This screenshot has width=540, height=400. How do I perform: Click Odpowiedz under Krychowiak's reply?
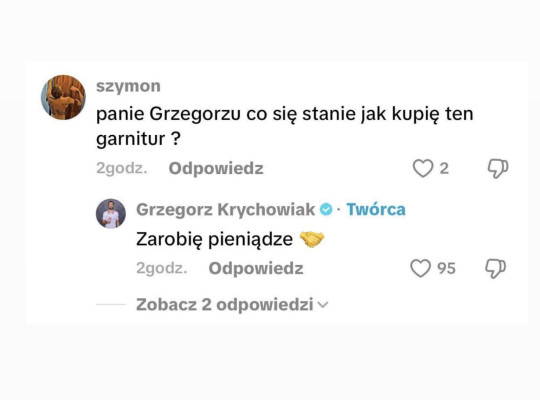(x=256, y=268)
